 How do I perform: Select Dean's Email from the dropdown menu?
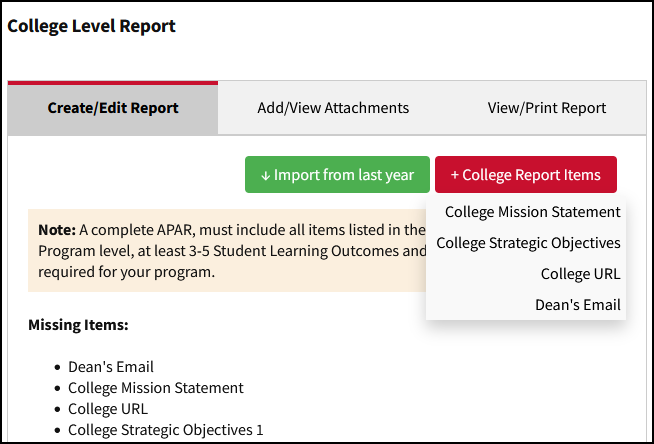click(577, 305)
